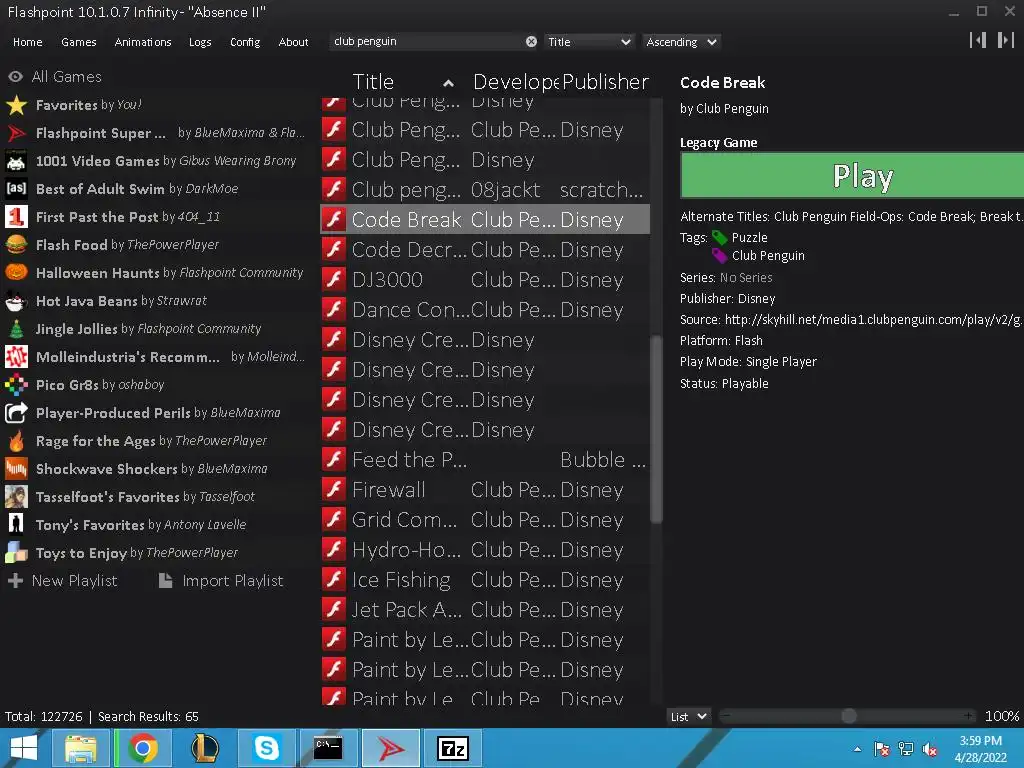Sort by Publisher column header

[x=605, y=82]
